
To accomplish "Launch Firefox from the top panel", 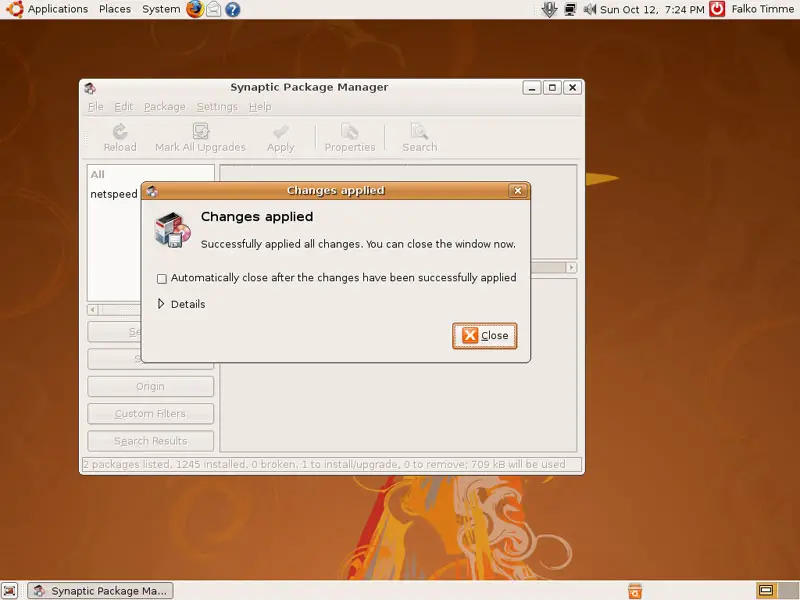I will pyautogui.click(x=195, y=9).
